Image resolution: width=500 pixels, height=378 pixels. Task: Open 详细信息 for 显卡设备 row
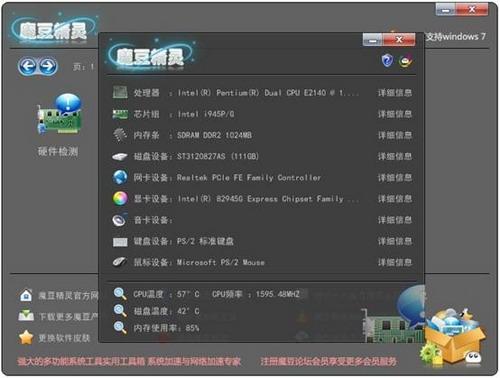click(395, 199)
